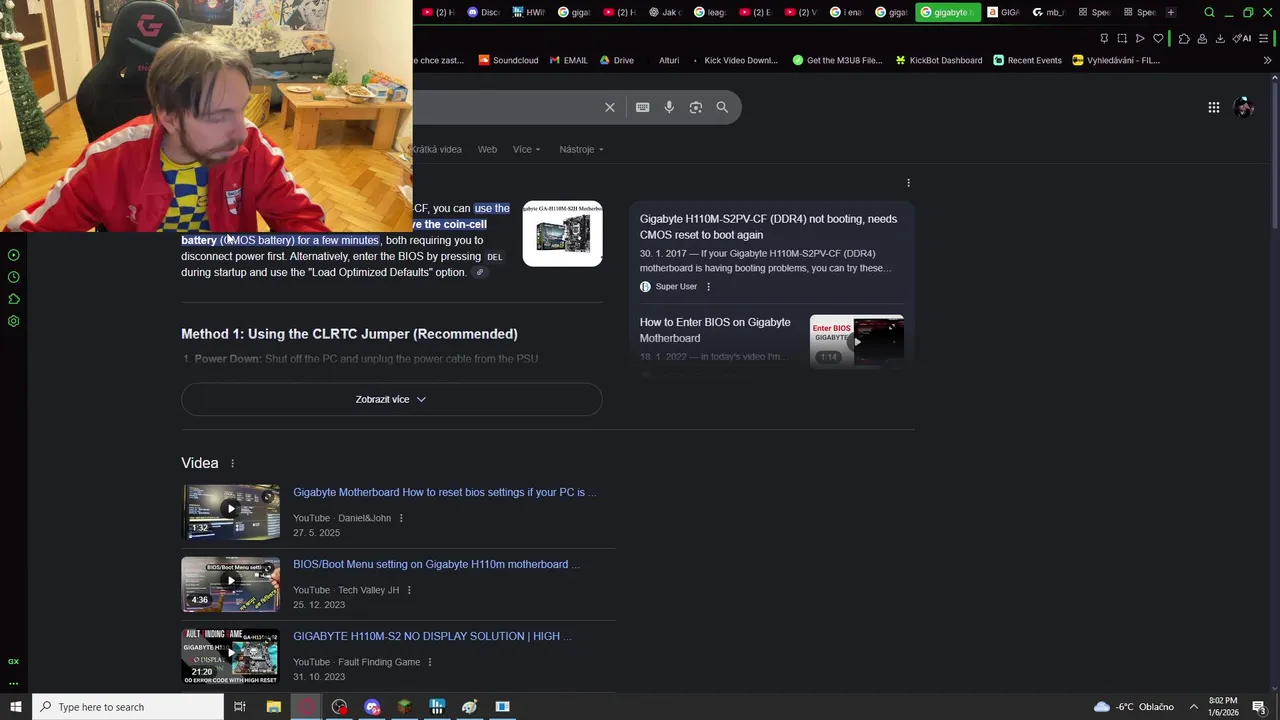This screenshot has width=1280, height=720.
Task: Expand the Více dropdown filter
Action: (x=526, y=149)
